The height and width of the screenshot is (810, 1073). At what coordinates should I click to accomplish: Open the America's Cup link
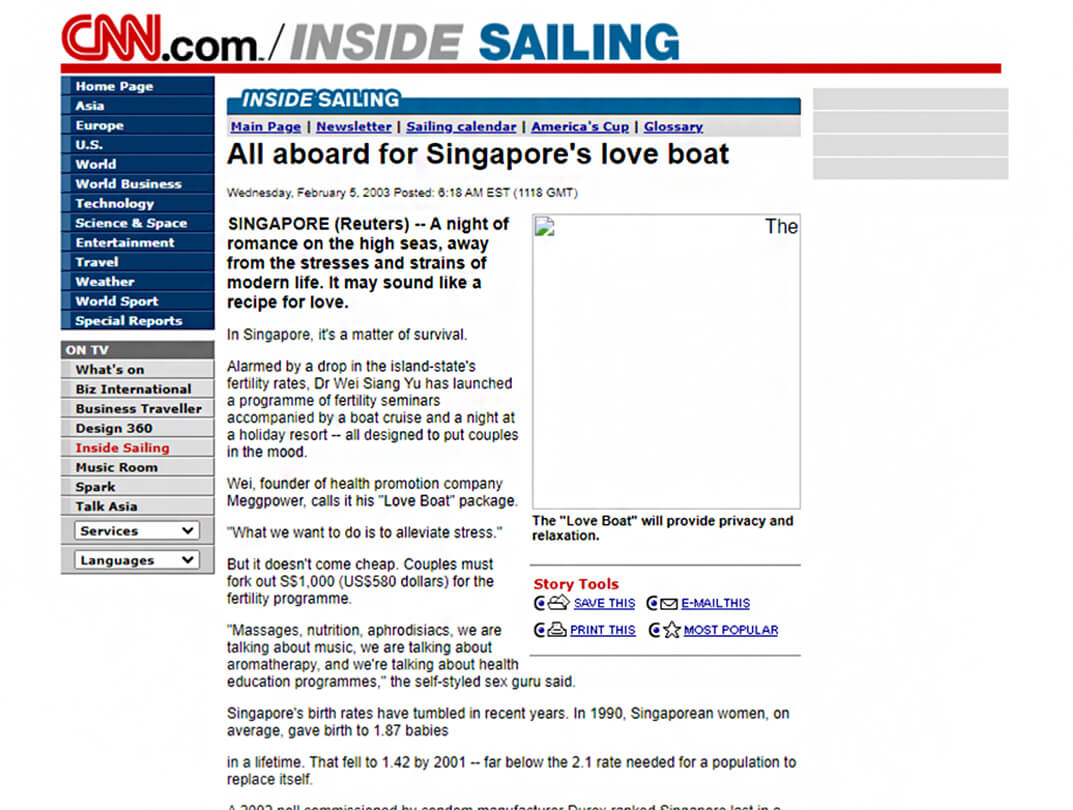point(580,127)
